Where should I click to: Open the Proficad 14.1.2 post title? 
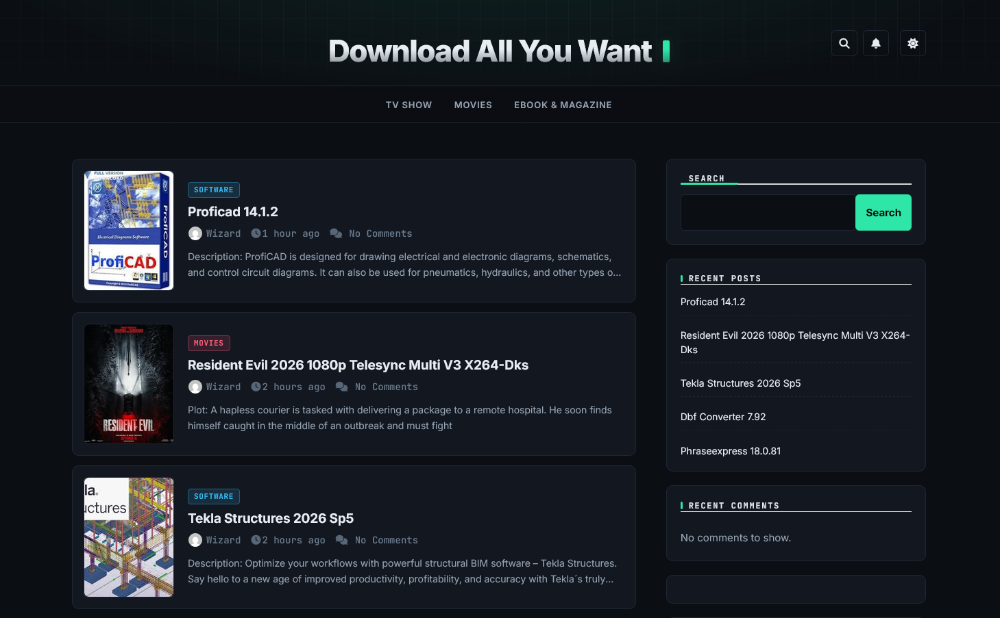coord(233,211)
